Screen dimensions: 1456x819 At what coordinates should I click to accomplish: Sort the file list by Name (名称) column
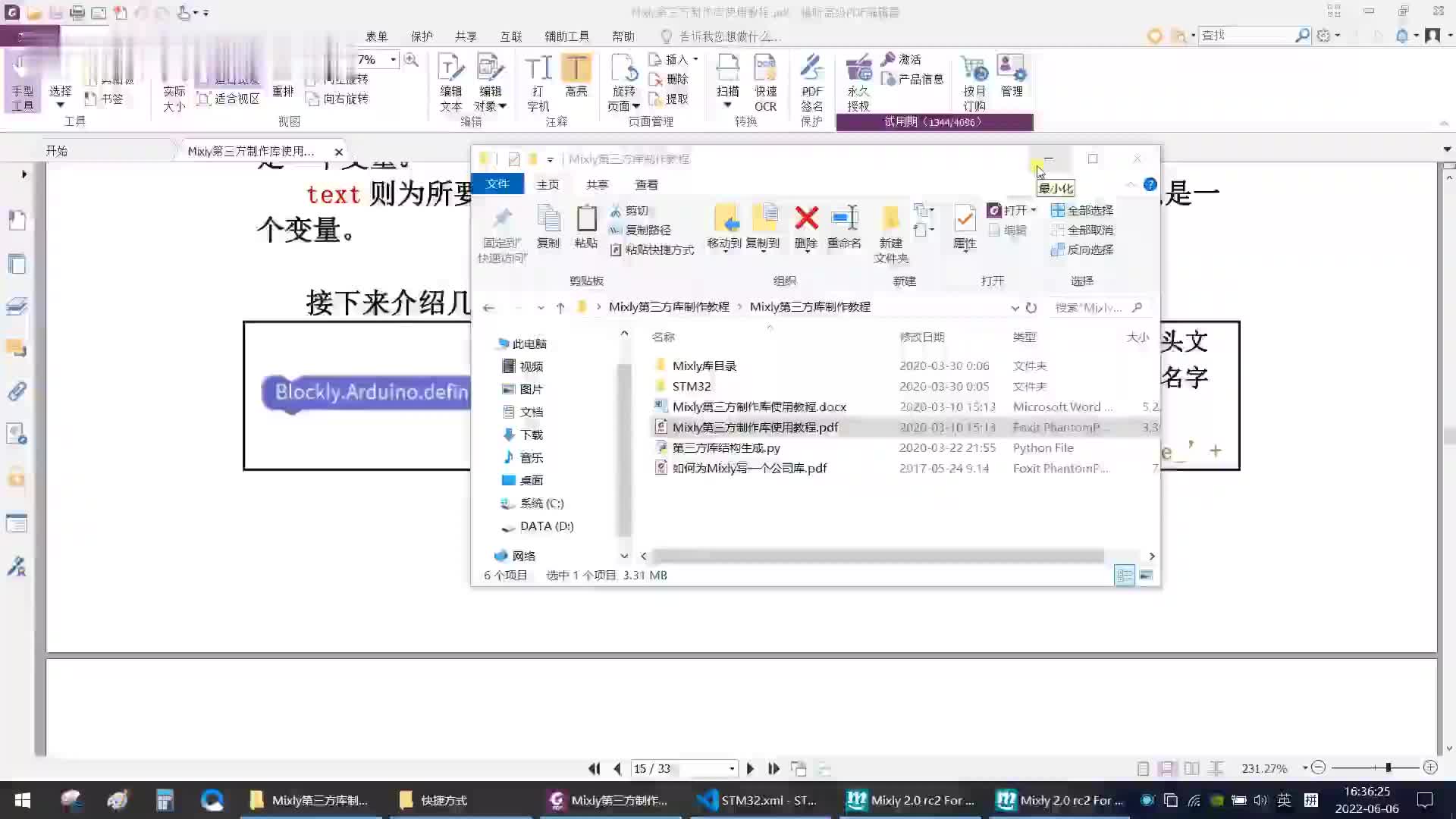(663, 337)
